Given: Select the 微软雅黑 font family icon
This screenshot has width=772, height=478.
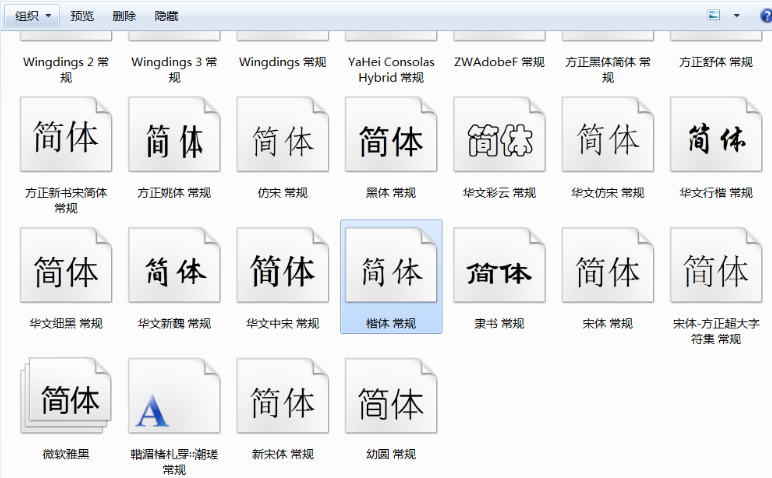Looking at the screenshot, I should point(66,396).
